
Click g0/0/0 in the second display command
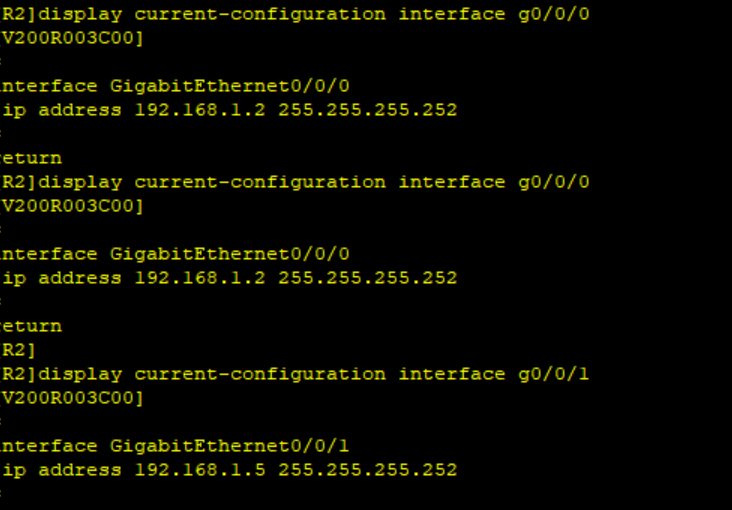click(554, 182)
